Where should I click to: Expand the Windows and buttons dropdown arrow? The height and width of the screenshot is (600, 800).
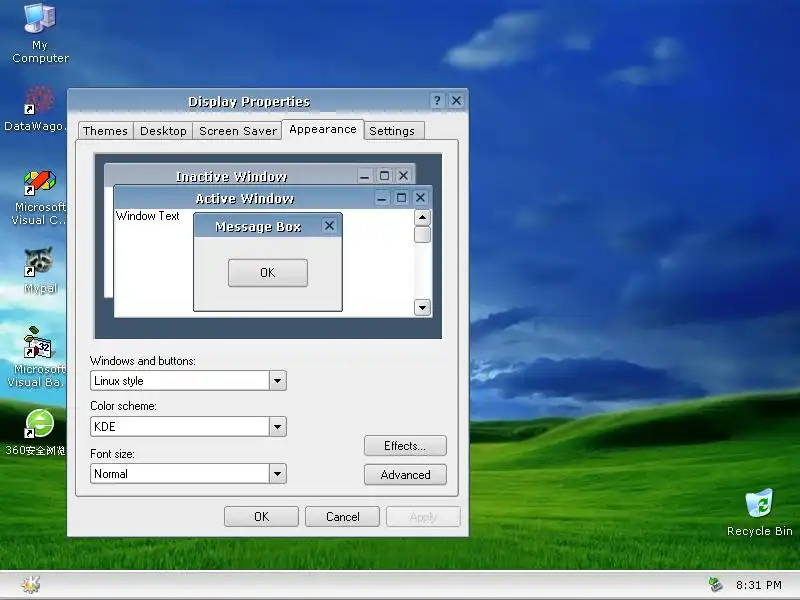click(278, 381)
